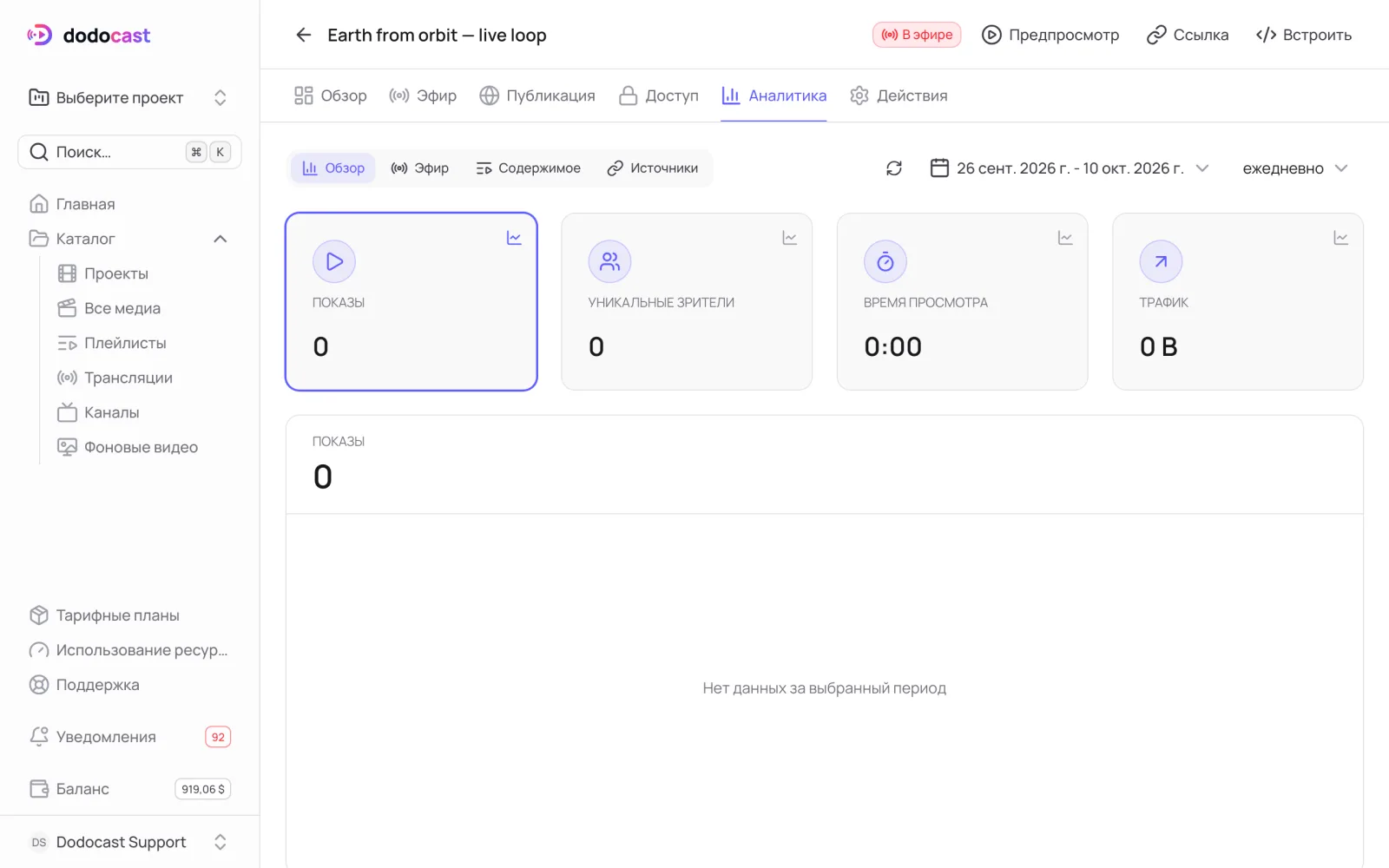Click the users icon in УНИКАЛЬНЫЕ ЗРИТЕЛИ card

coord(609,261)
